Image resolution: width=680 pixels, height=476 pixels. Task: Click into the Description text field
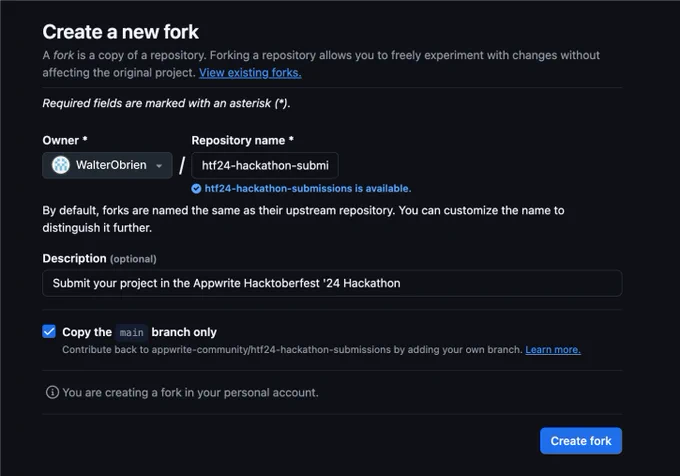[332, 283]
